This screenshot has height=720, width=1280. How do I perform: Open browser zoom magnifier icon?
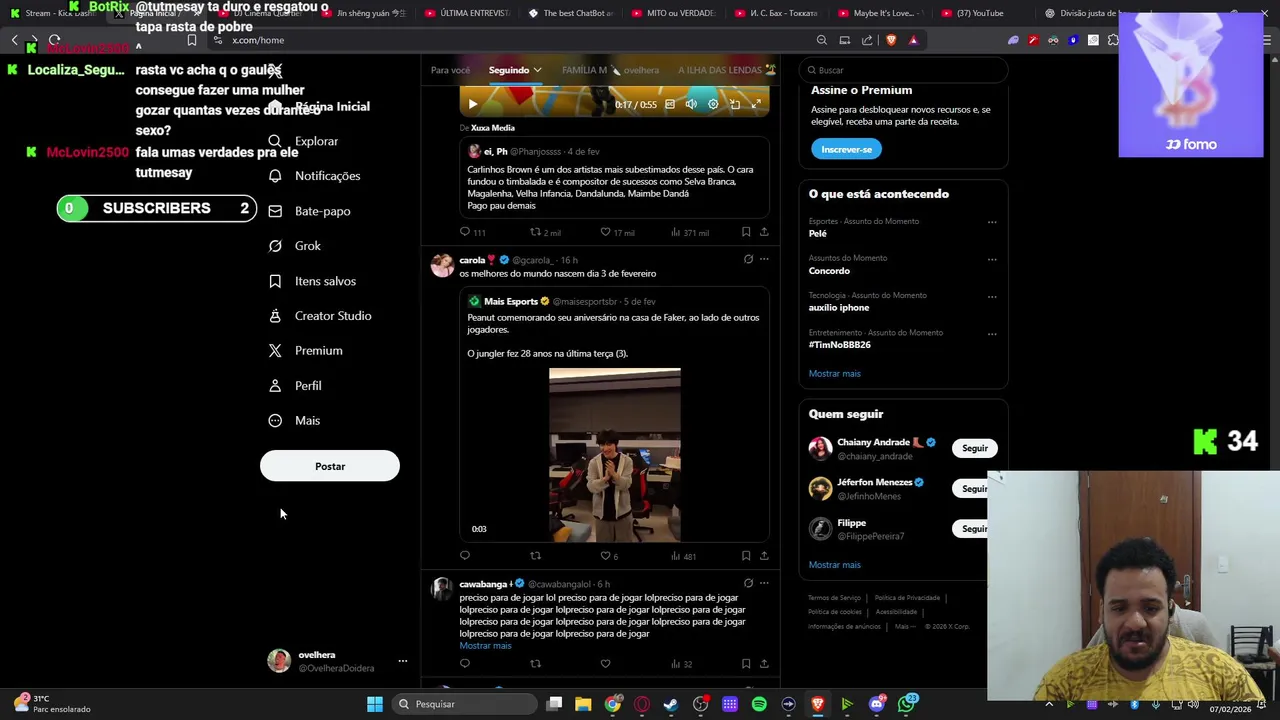[822, 40]
